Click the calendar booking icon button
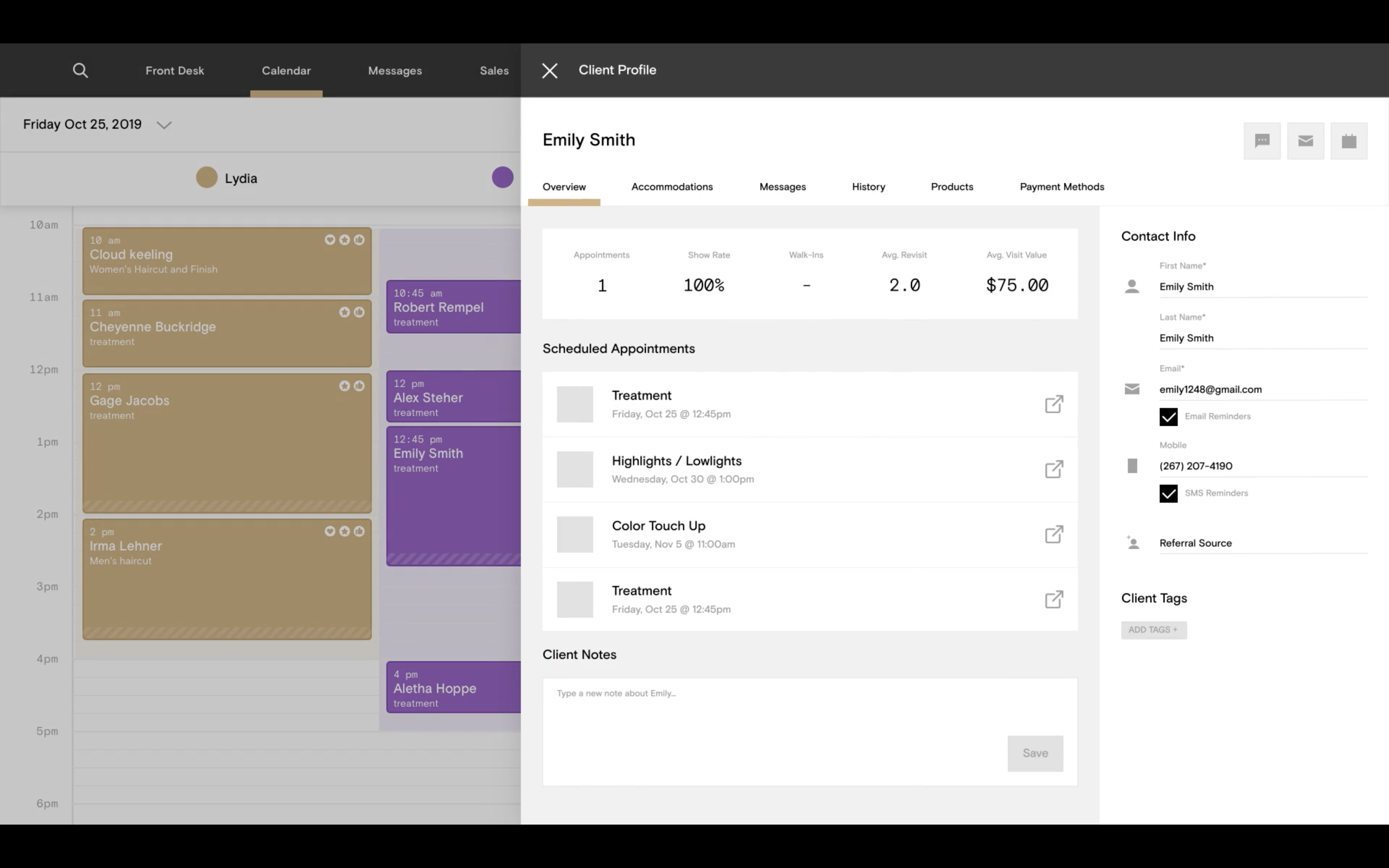The height and width of the screenshot is (868, 1389). 1348,141
